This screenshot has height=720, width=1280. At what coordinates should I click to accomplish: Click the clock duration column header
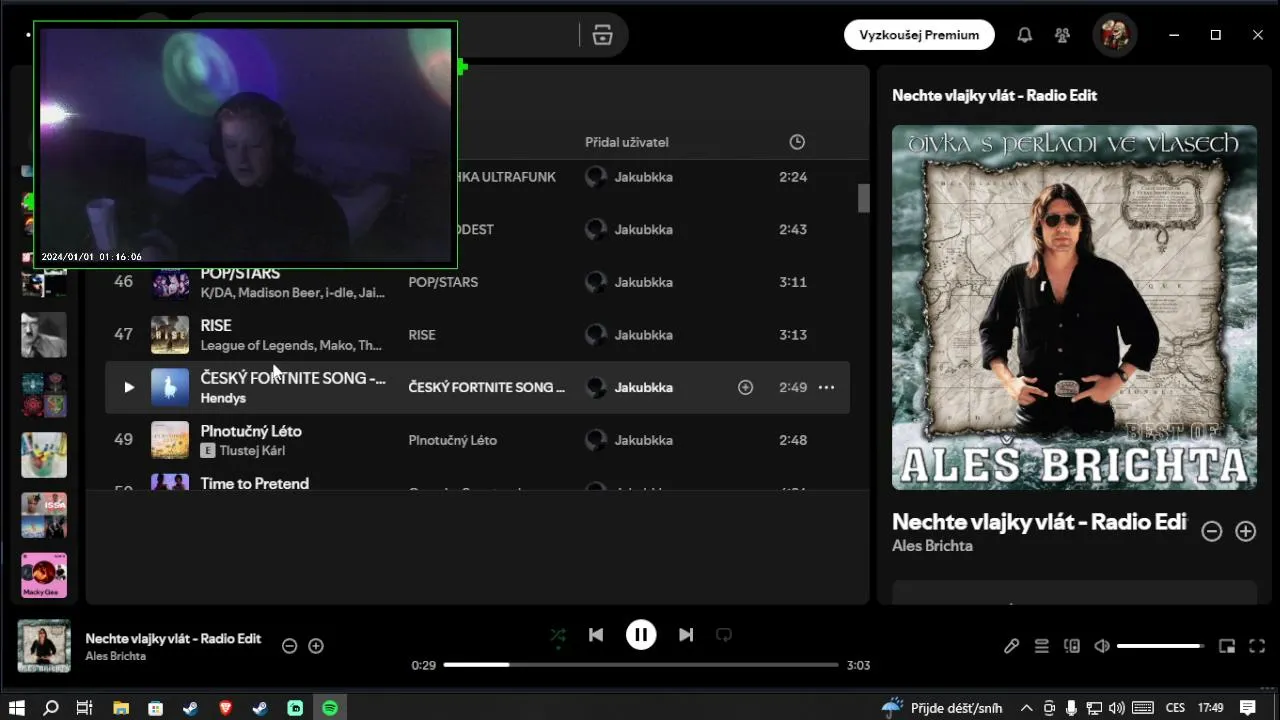point(797,142)
